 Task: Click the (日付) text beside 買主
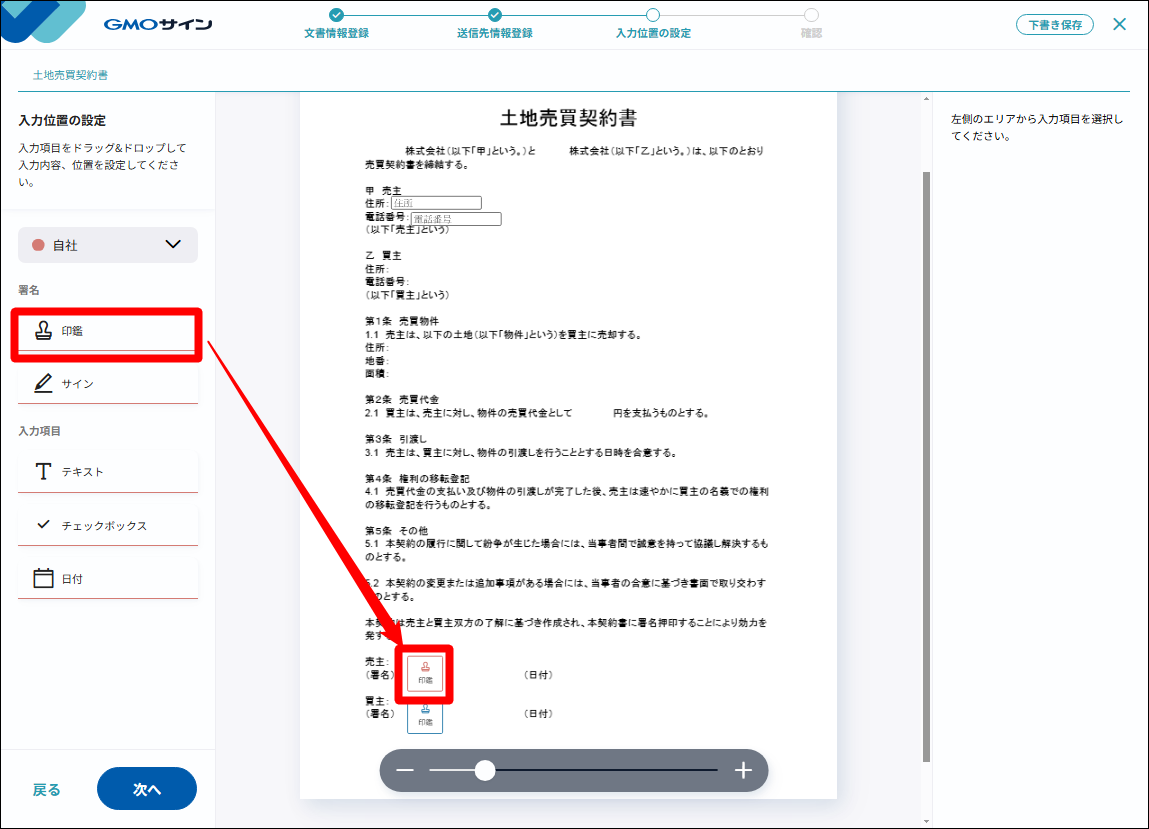[x=538, y=713]
